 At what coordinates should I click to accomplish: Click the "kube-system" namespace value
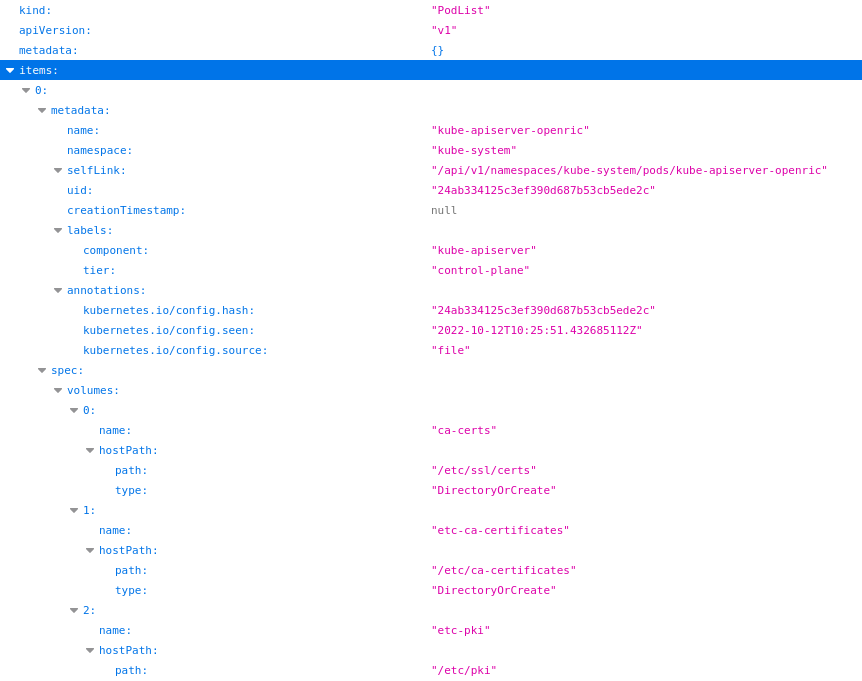473,151
